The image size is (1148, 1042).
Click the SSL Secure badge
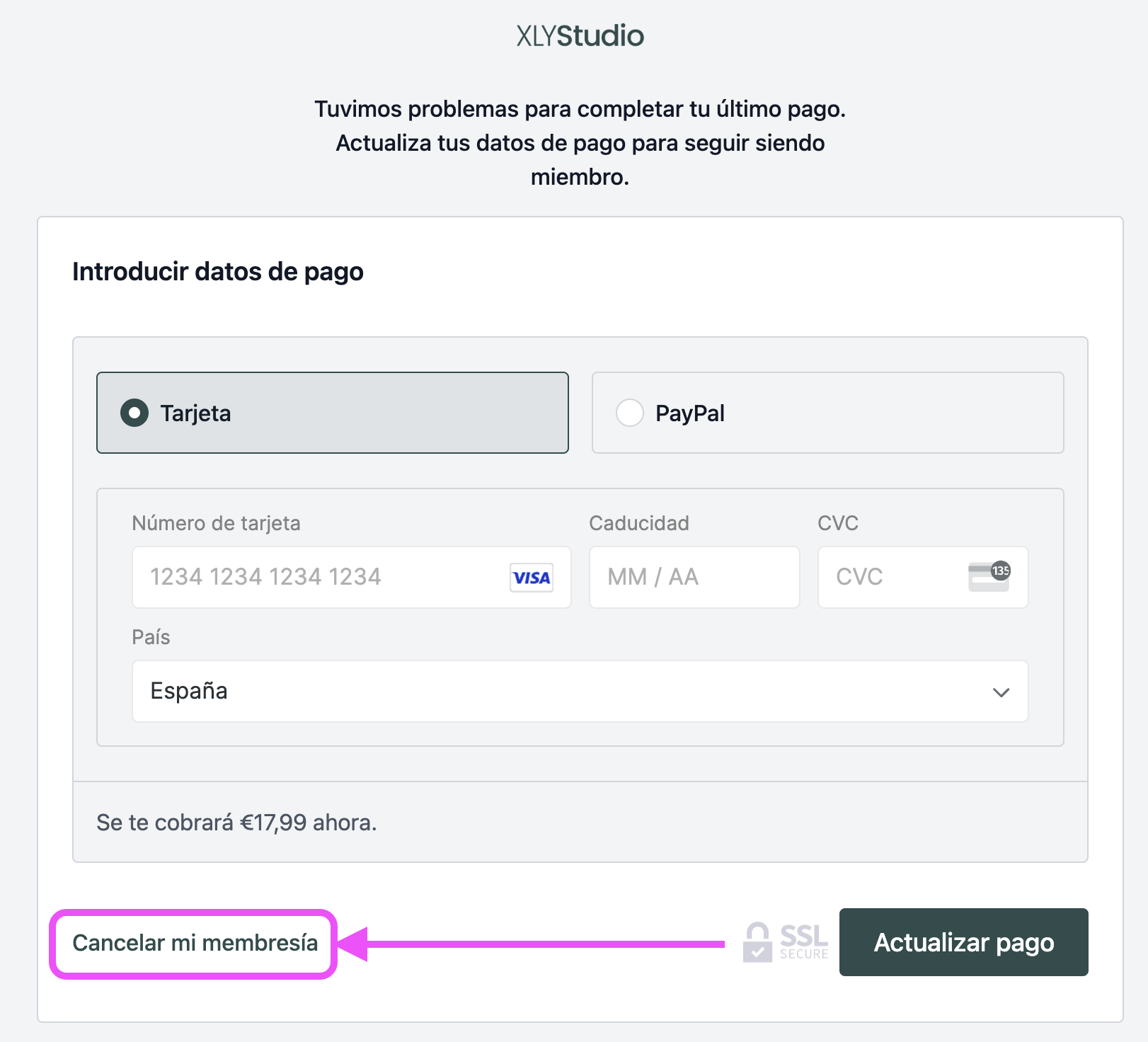pos(786,942)
